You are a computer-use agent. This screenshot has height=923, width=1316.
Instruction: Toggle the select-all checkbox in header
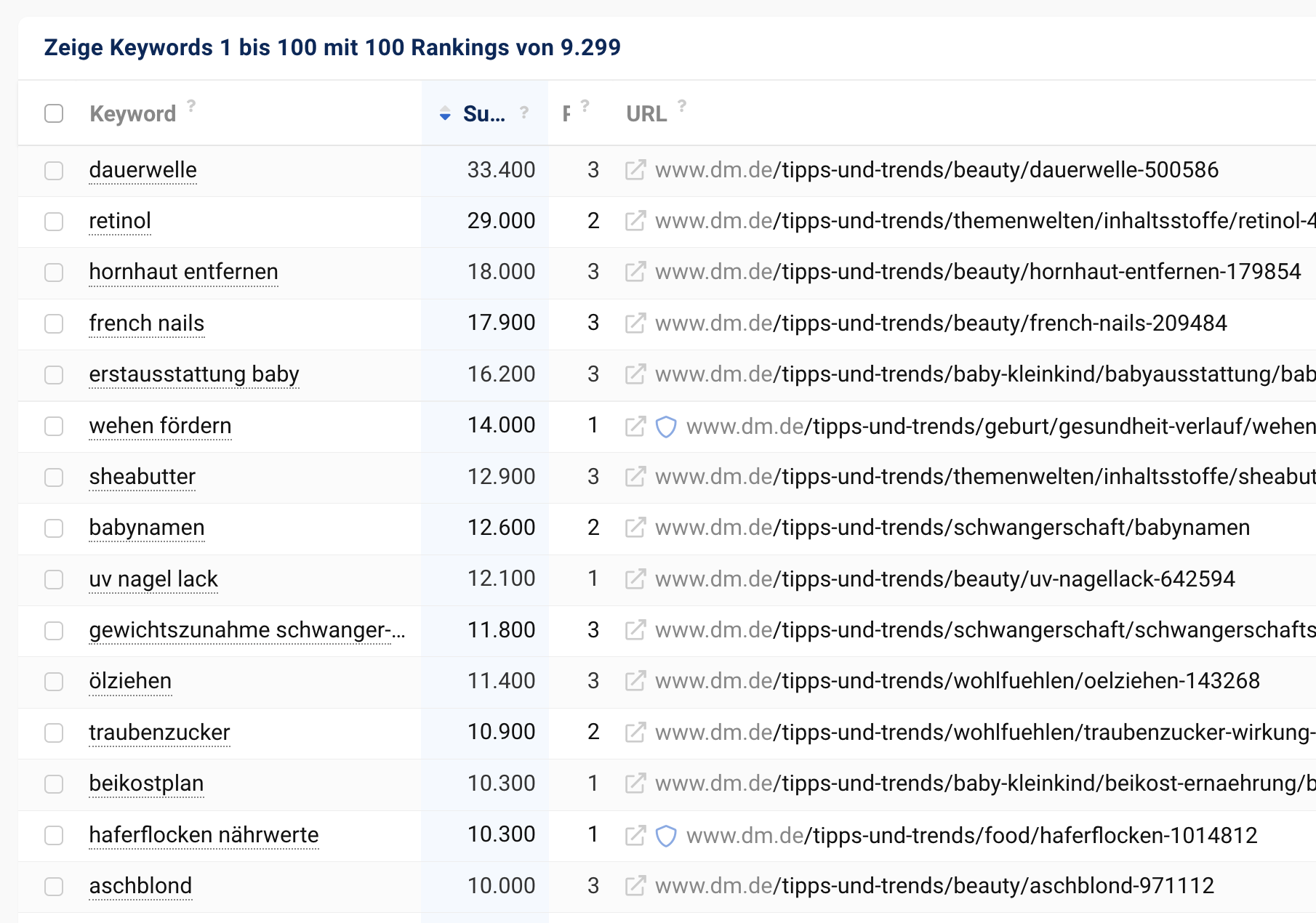[54, 113]
